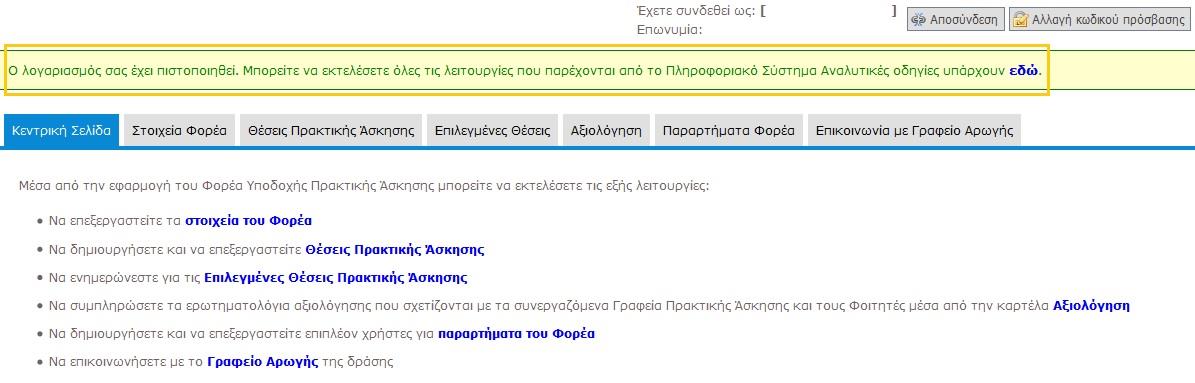Screen dimensions: 1195x383
Task: Switch to Παραρτήματα Φορέα tab
Action: pyautogui.click(x=729, y=130)
